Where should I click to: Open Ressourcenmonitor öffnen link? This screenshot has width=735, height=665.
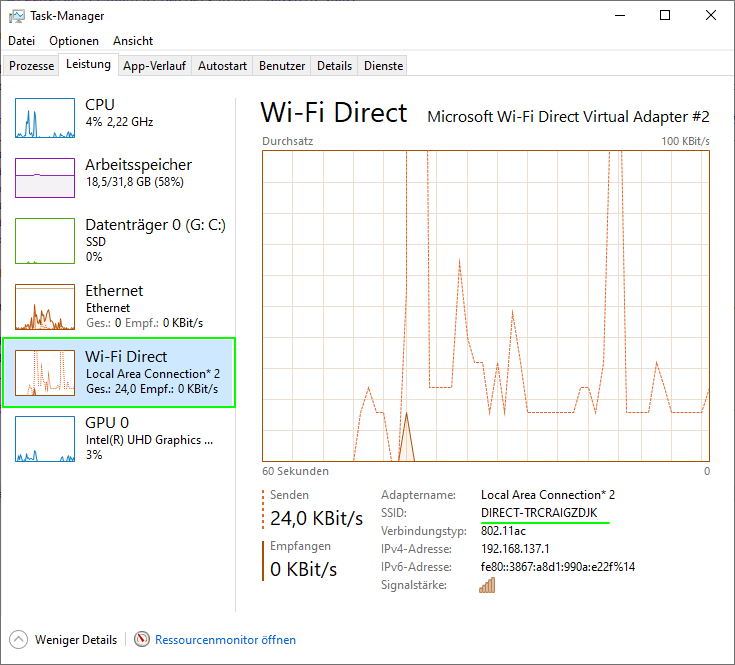[x=225, y=640]
